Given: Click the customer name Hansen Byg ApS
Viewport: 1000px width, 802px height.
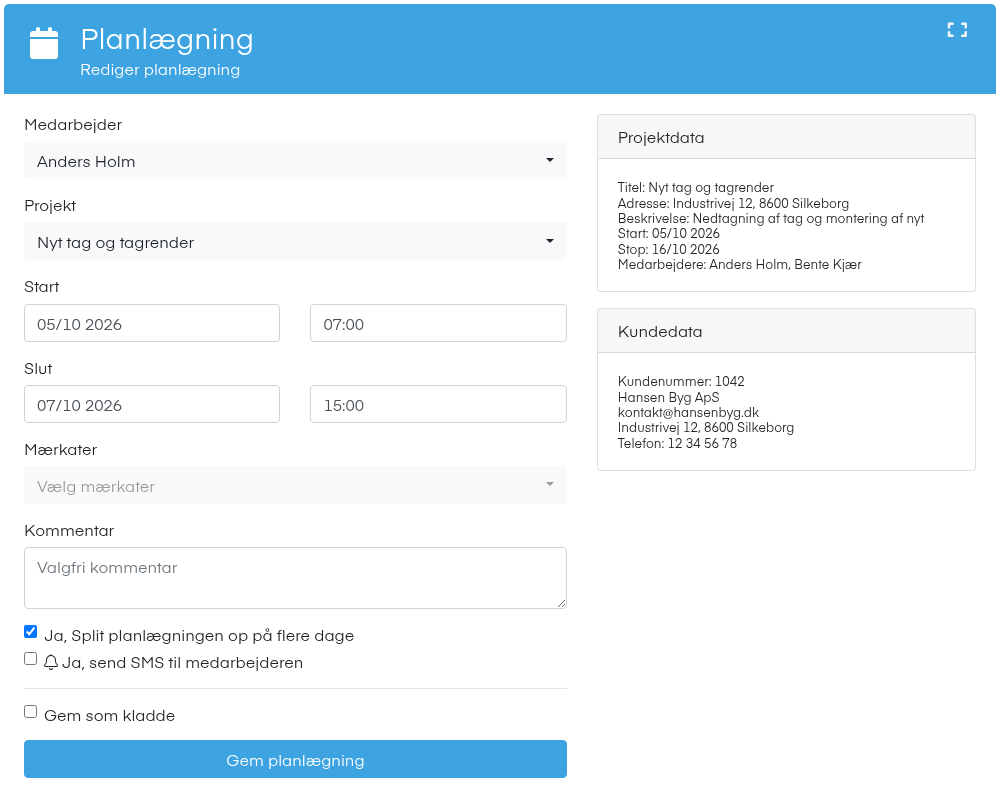Looking at the screenshot, I should click(x=668, y=397).
